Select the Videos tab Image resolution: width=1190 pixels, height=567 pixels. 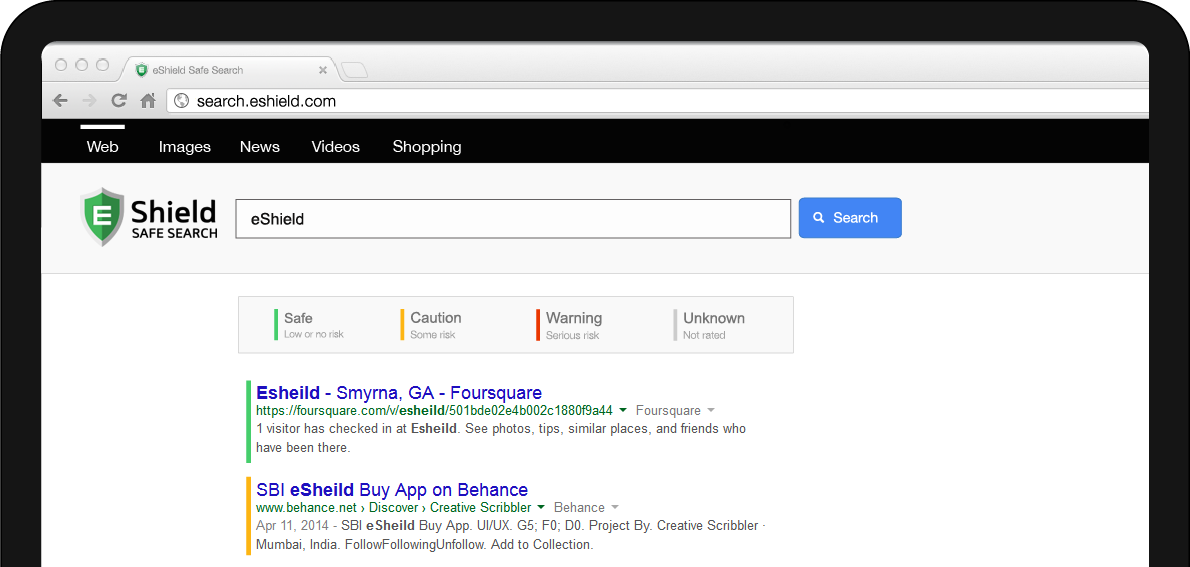pos(335,147)
